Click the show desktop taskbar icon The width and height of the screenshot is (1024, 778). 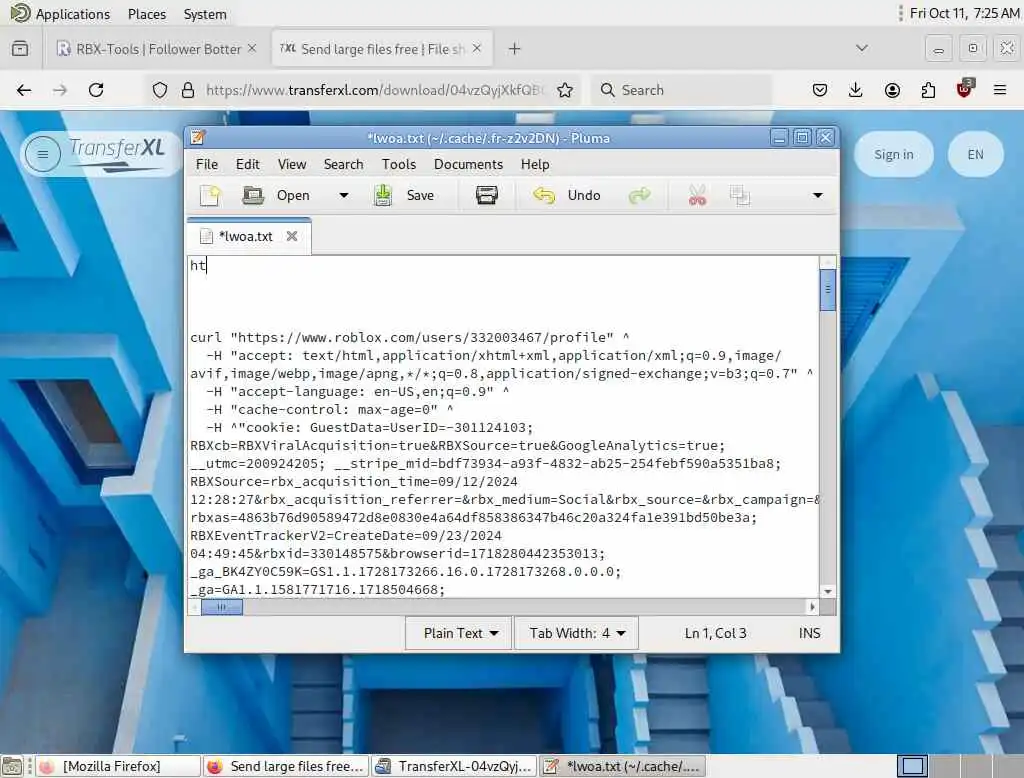click(x=12, y=766)
